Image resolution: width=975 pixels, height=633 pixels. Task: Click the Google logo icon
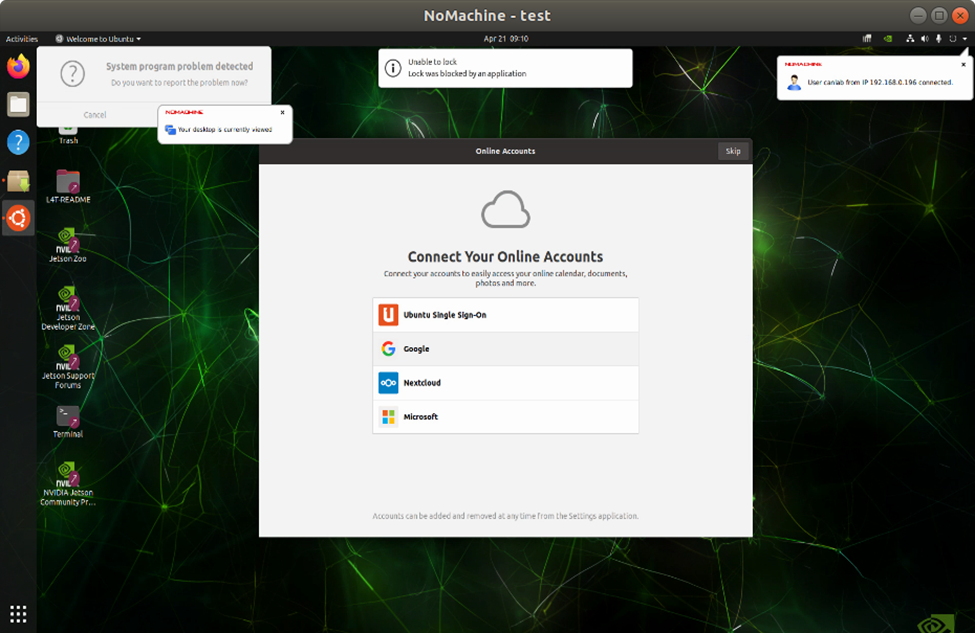388,349
